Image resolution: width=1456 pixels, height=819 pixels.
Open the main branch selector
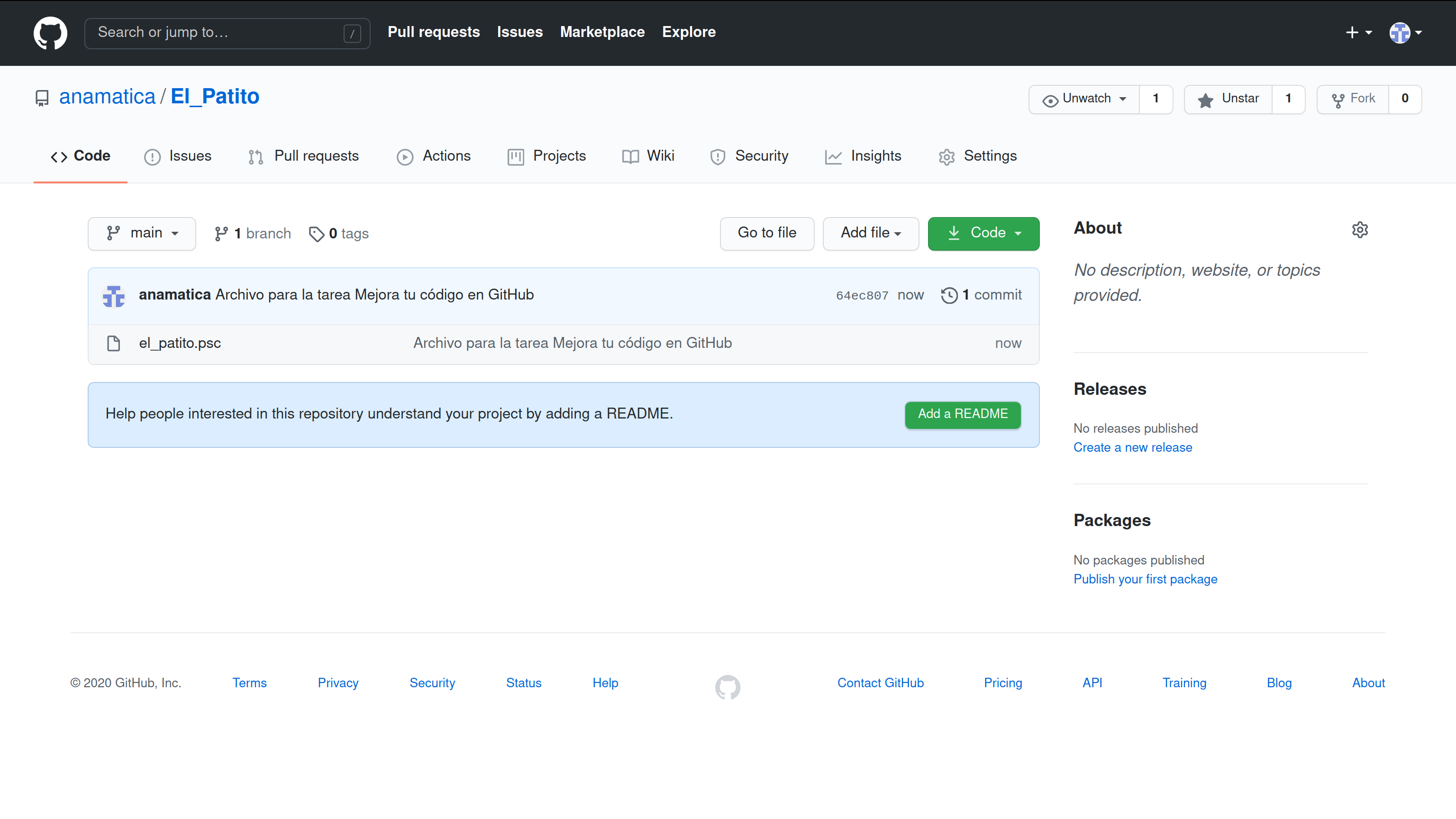coord(142,234)
